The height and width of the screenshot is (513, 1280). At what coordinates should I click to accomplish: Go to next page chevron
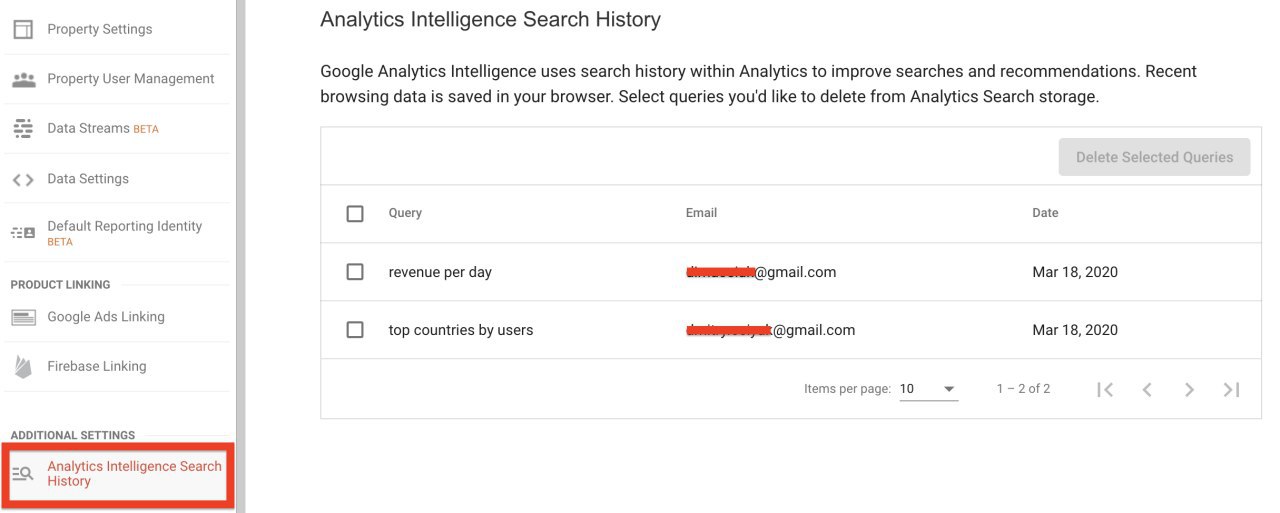1189,389
